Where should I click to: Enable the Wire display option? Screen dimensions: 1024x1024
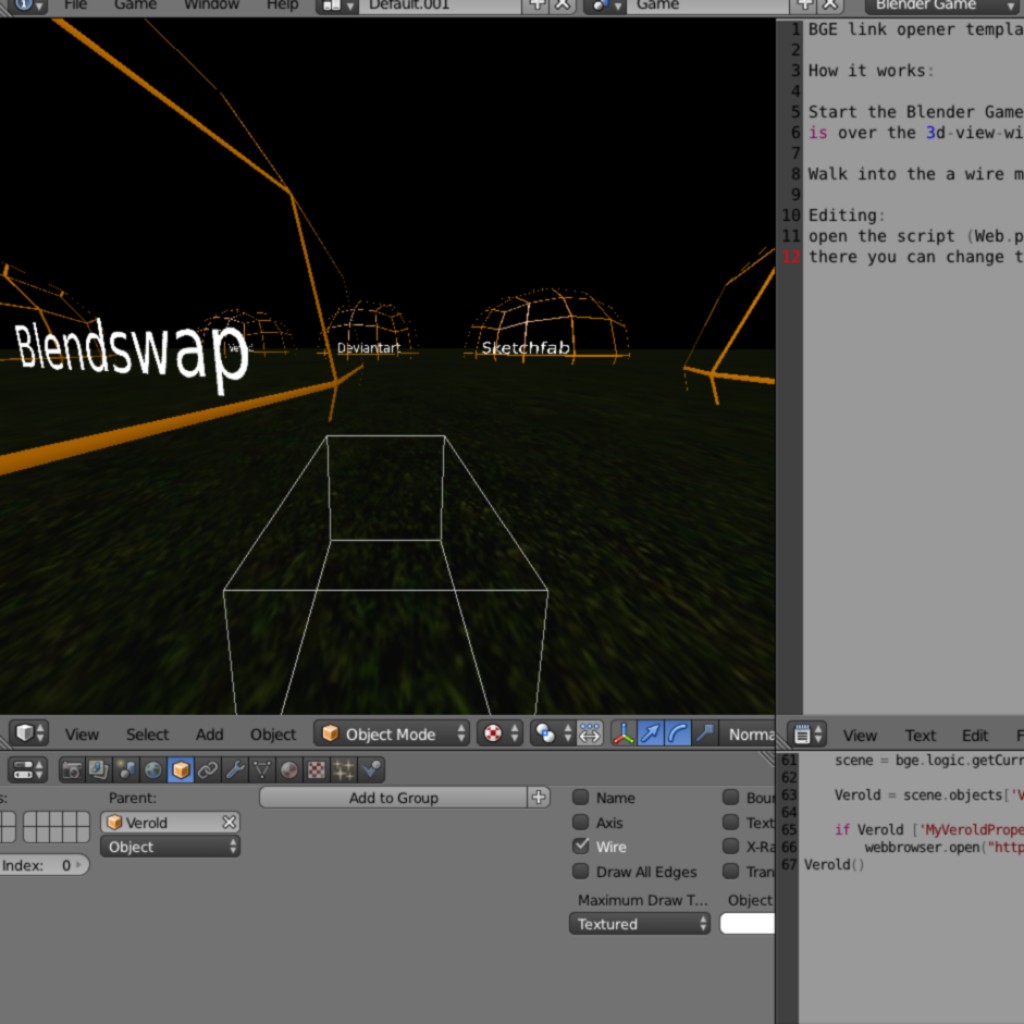pos(580,845)
